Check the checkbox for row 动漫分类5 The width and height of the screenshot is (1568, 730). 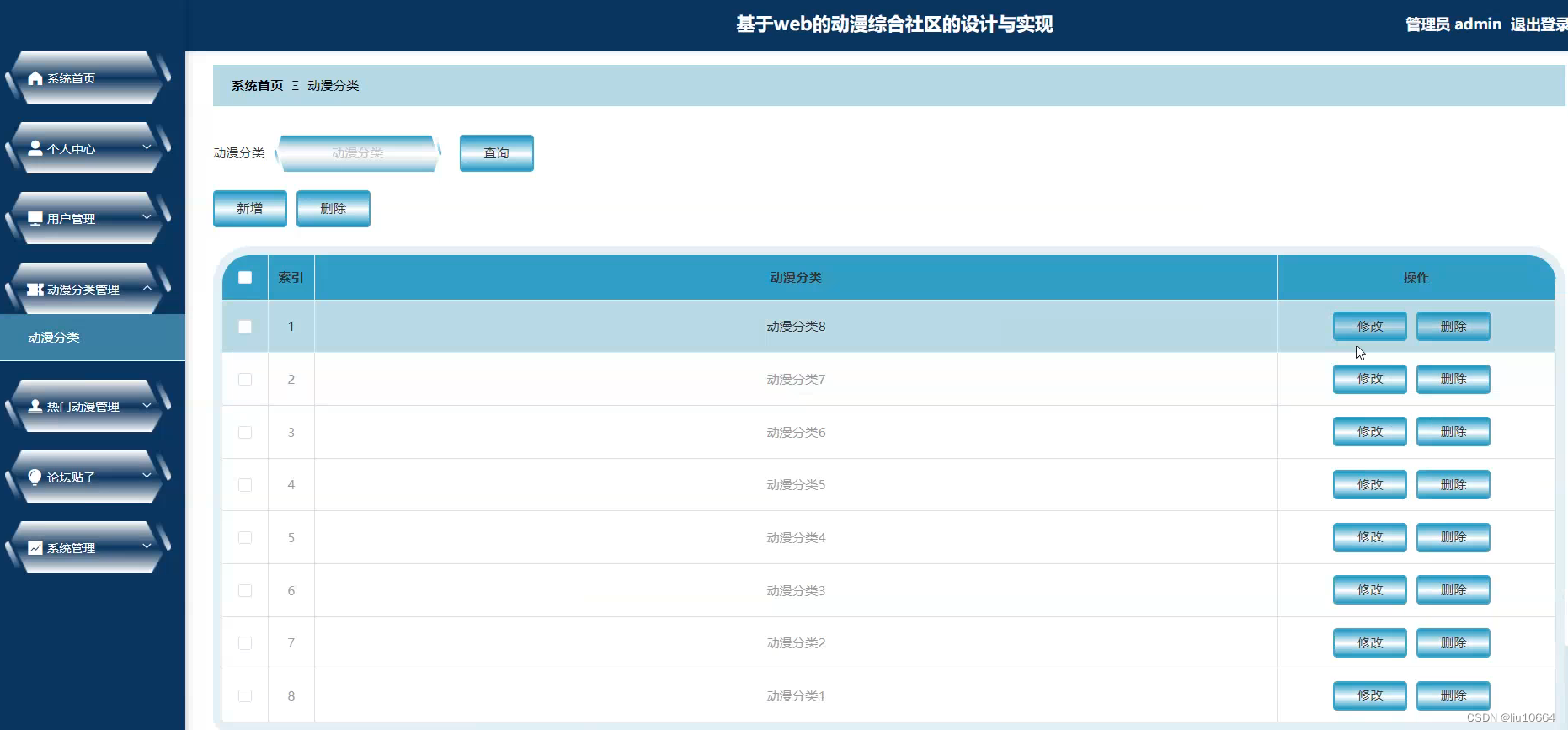click(x=245, y=485)
